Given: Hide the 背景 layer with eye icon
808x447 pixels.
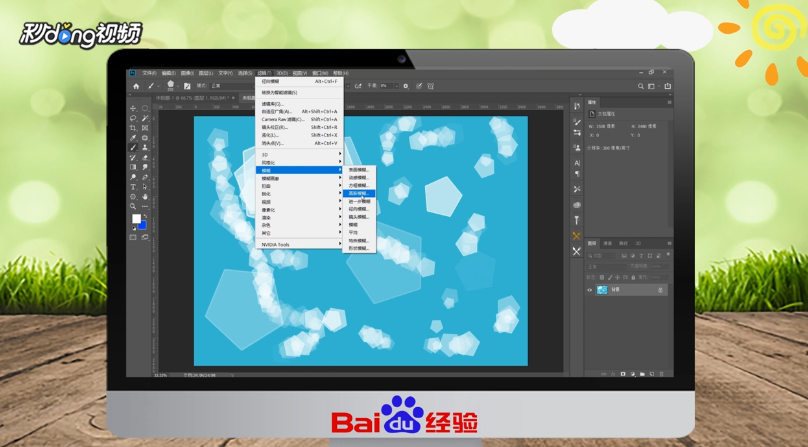Looking at the screenshot, I should (x=590, y=290).
